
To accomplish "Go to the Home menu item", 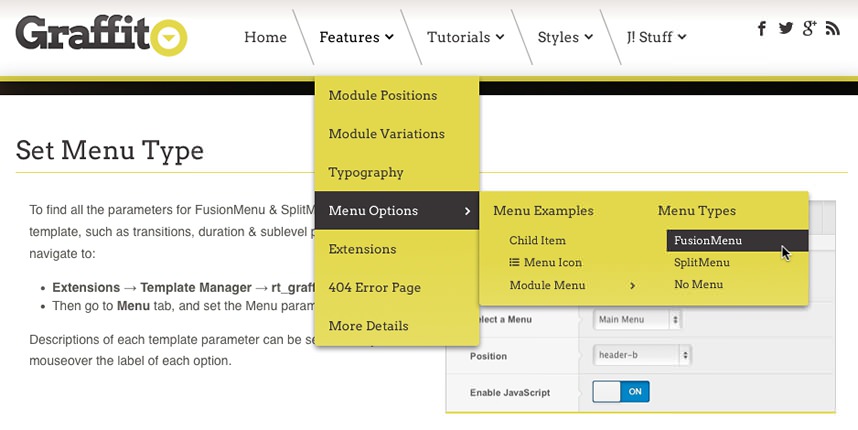I will [x=265, y=37].
